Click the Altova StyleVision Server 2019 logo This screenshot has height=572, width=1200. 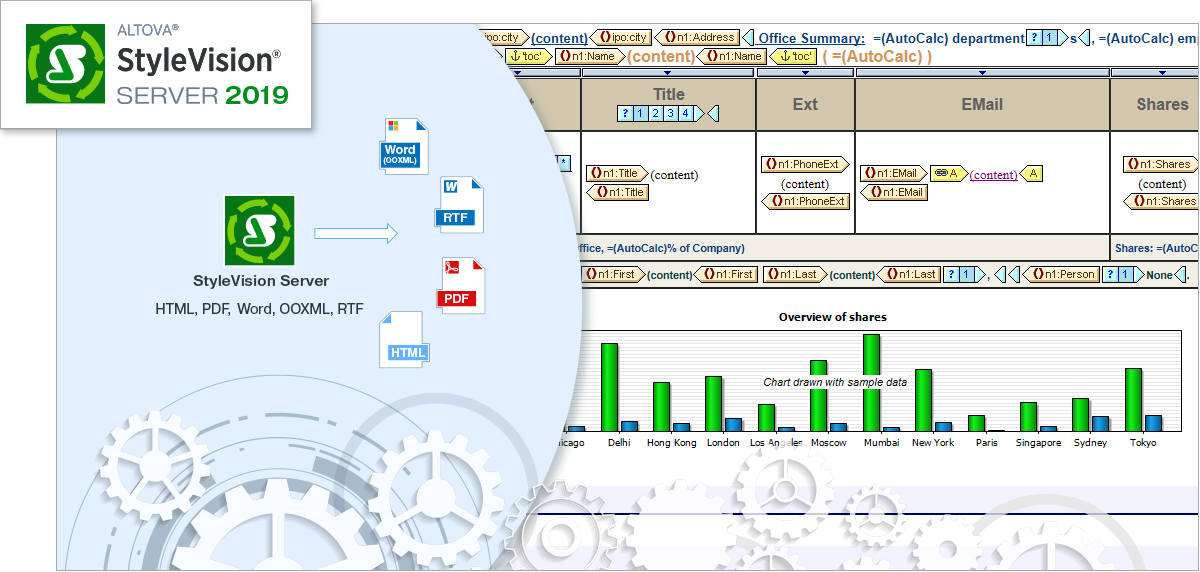point(155,62)
